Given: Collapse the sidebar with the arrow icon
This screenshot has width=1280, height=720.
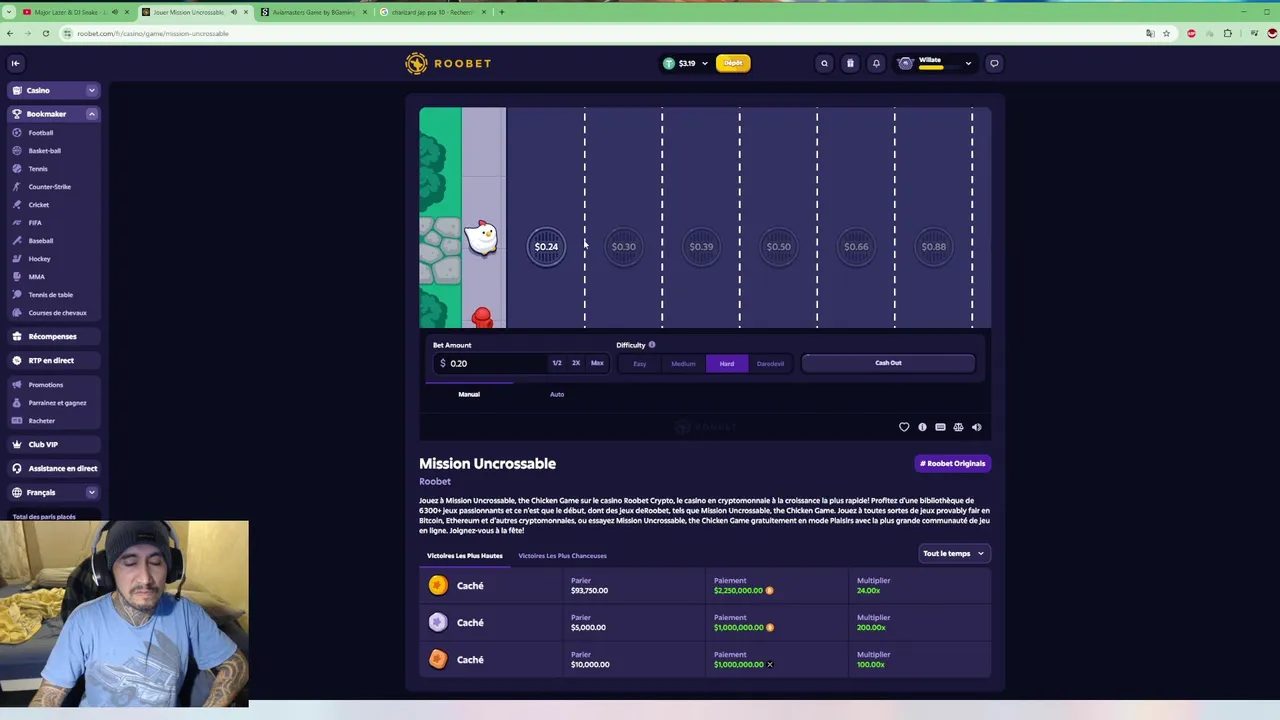Looking at the screenshot, I should [x=15, y=63].
